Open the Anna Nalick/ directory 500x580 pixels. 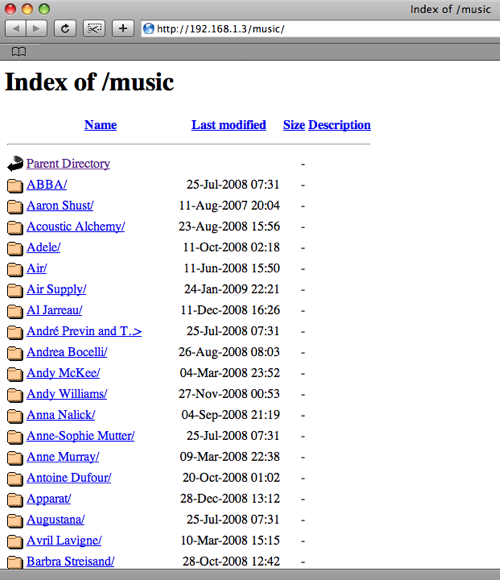click(x=61, y=415)
